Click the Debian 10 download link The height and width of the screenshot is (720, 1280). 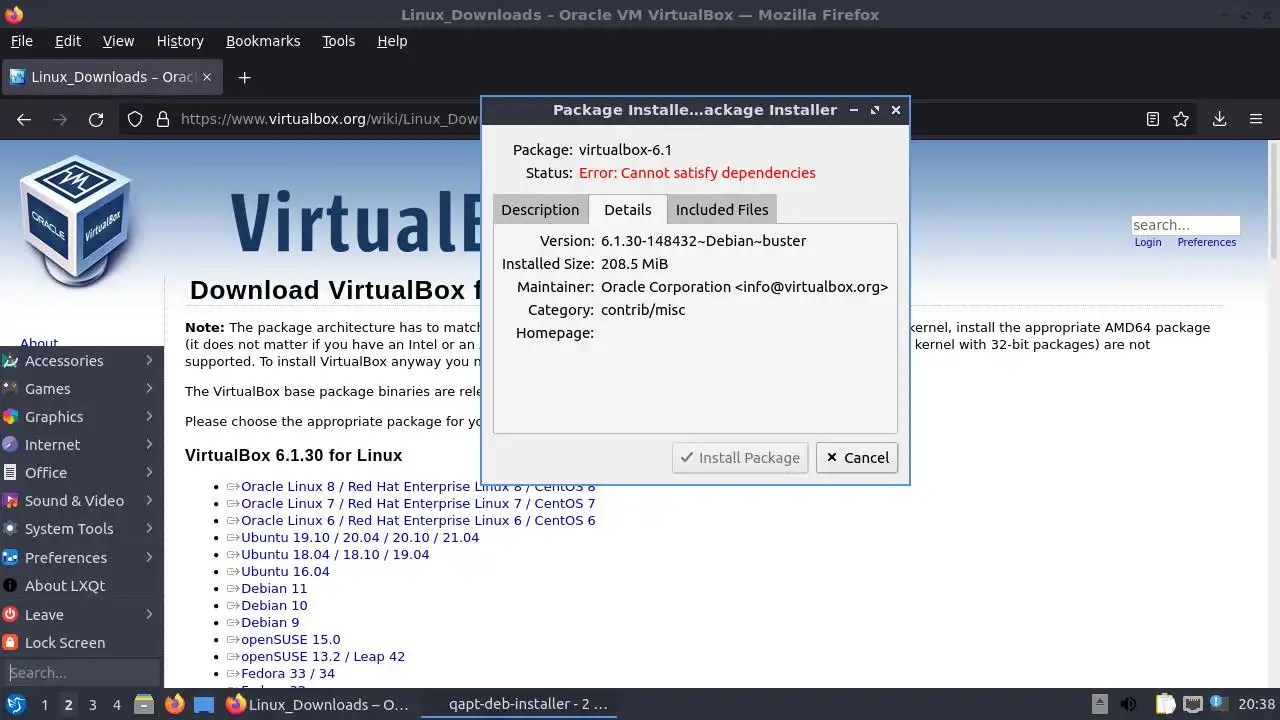274,605
